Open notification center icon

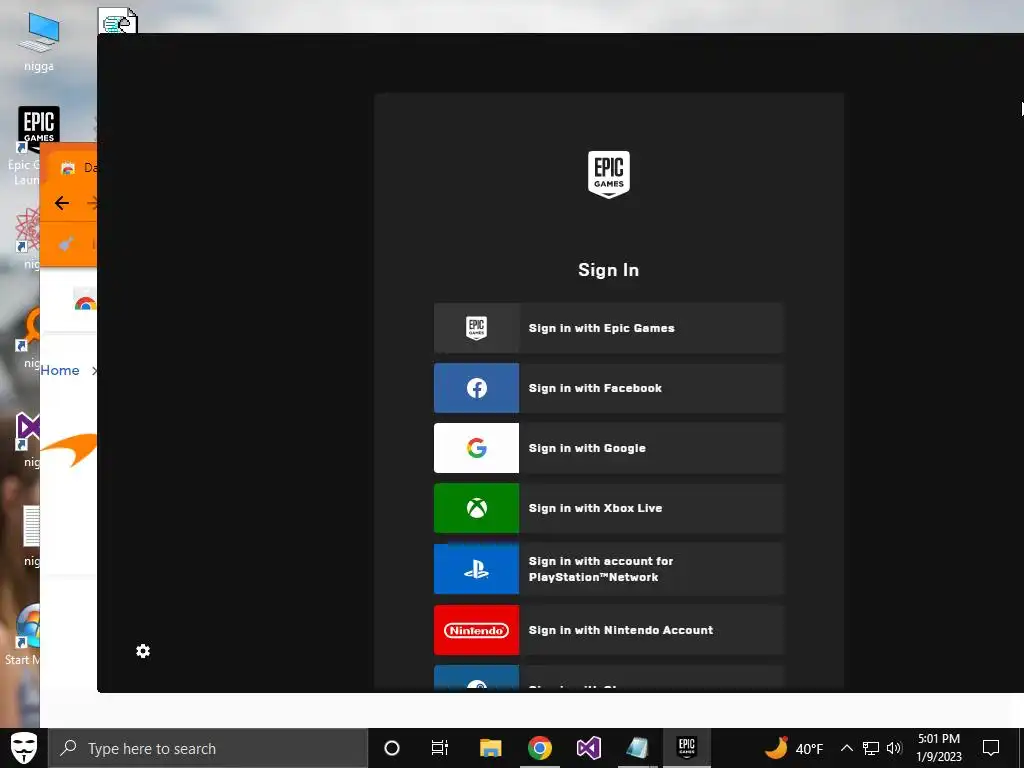point(991,748)
